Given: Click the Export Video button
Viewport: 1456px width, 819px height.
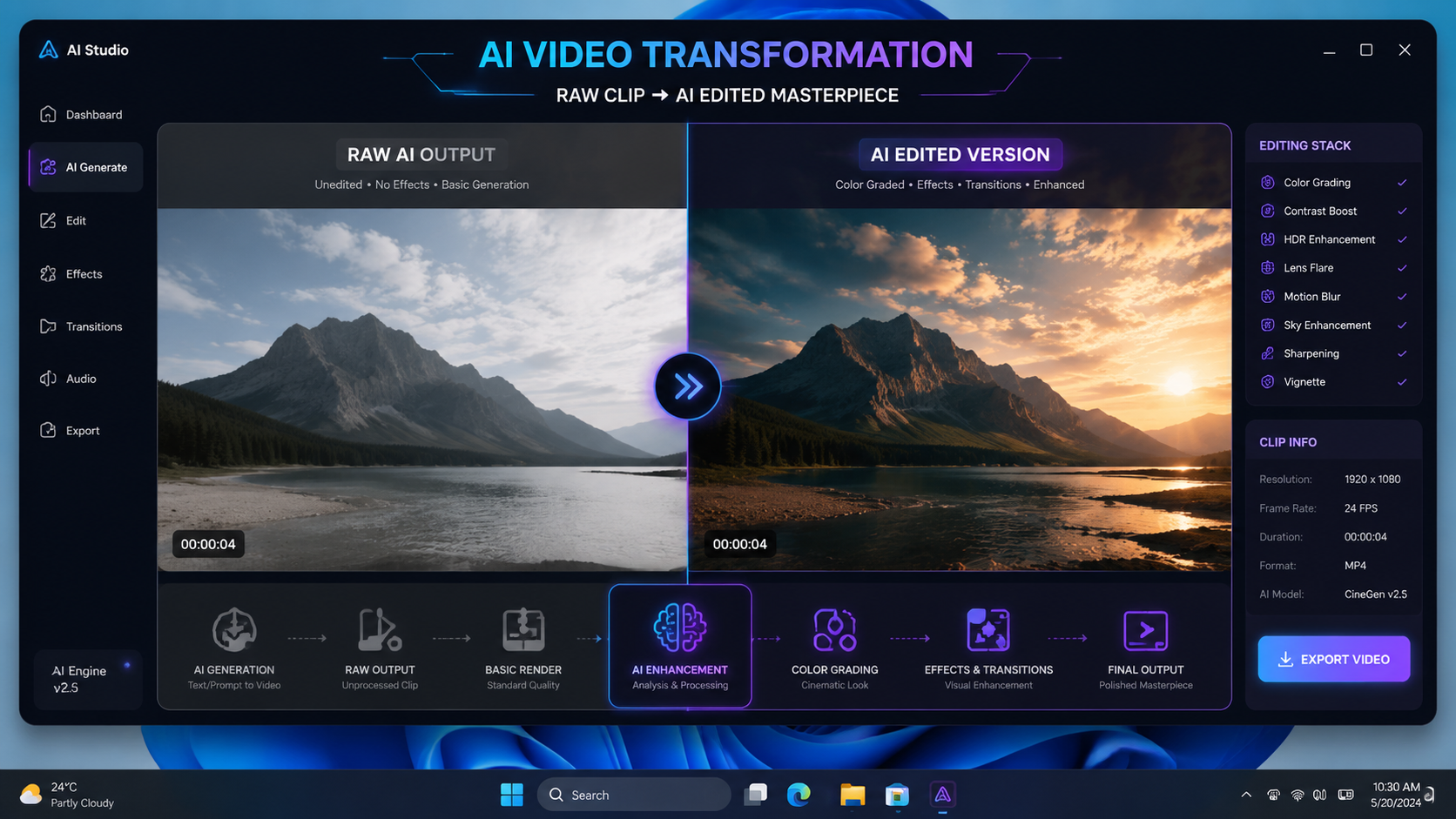Looking at the screenshot, I should [x=1333, y=659].
